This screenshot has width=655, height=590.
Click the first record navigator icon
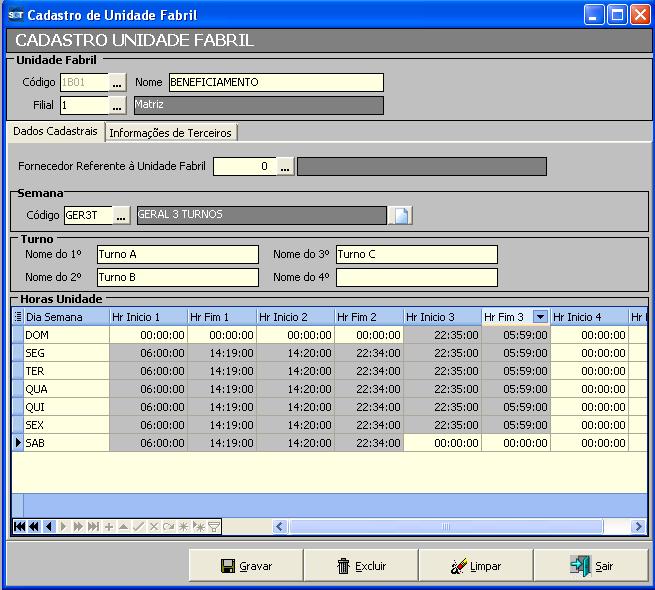(19, 526)
